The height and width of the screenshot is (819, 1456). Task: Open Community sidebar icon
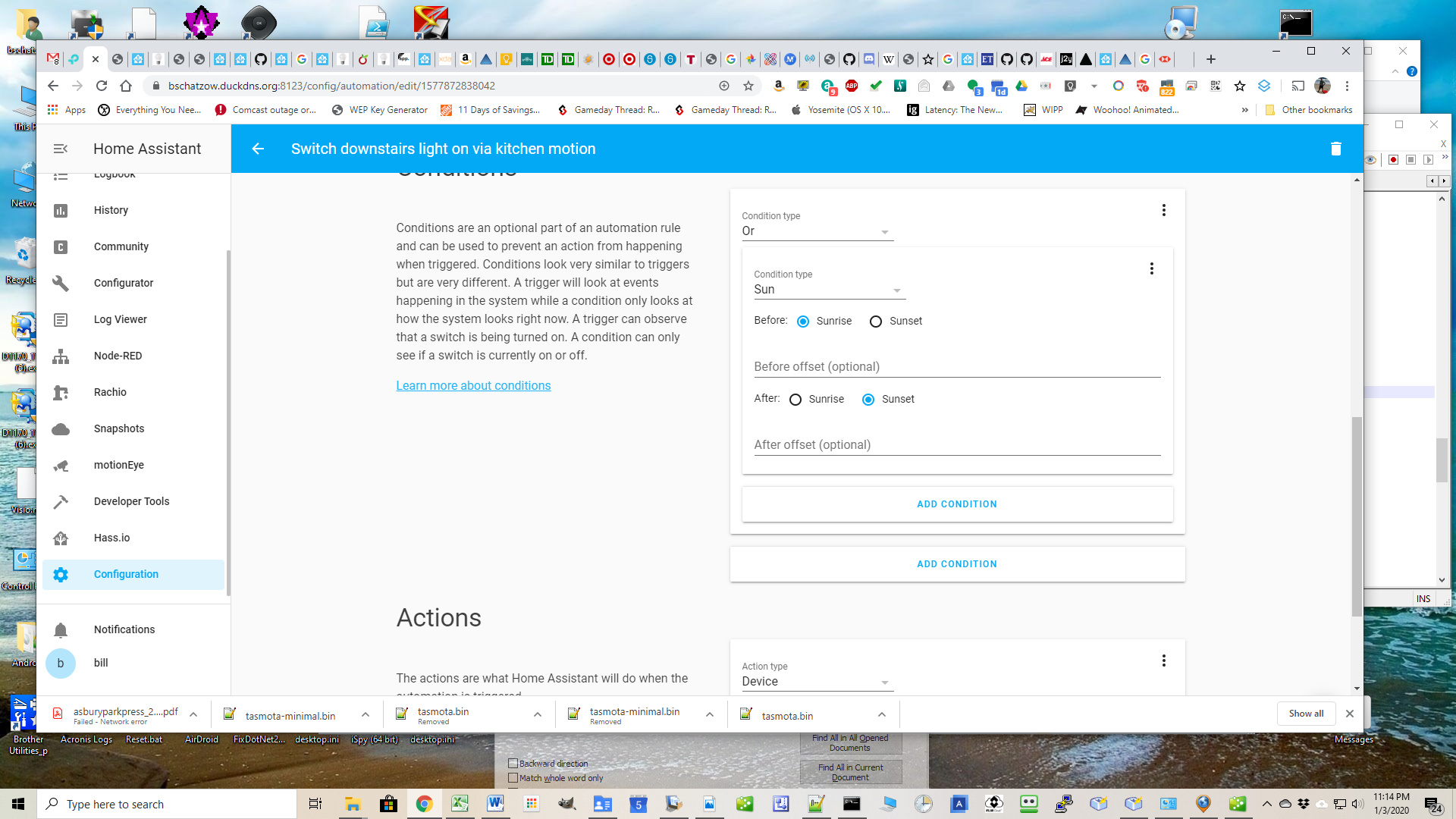[61, 246]
